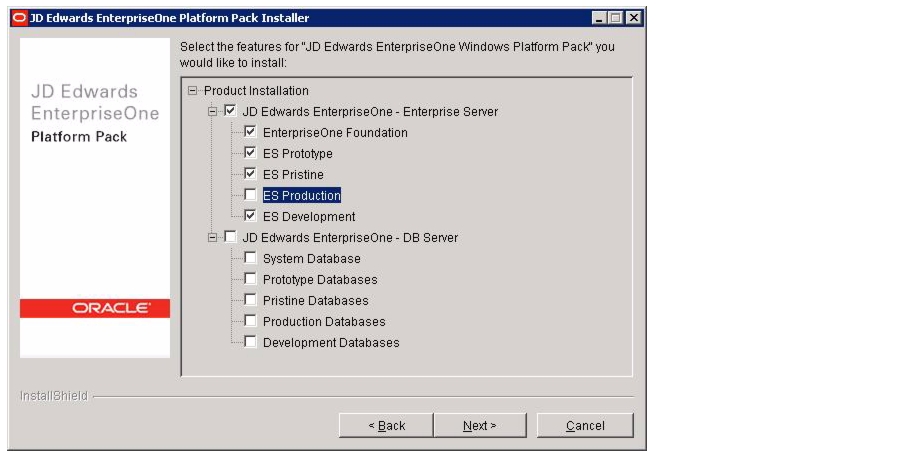Select the ES Production tree label
Viewport: 900px width, 460px height.
coord(302,195)
